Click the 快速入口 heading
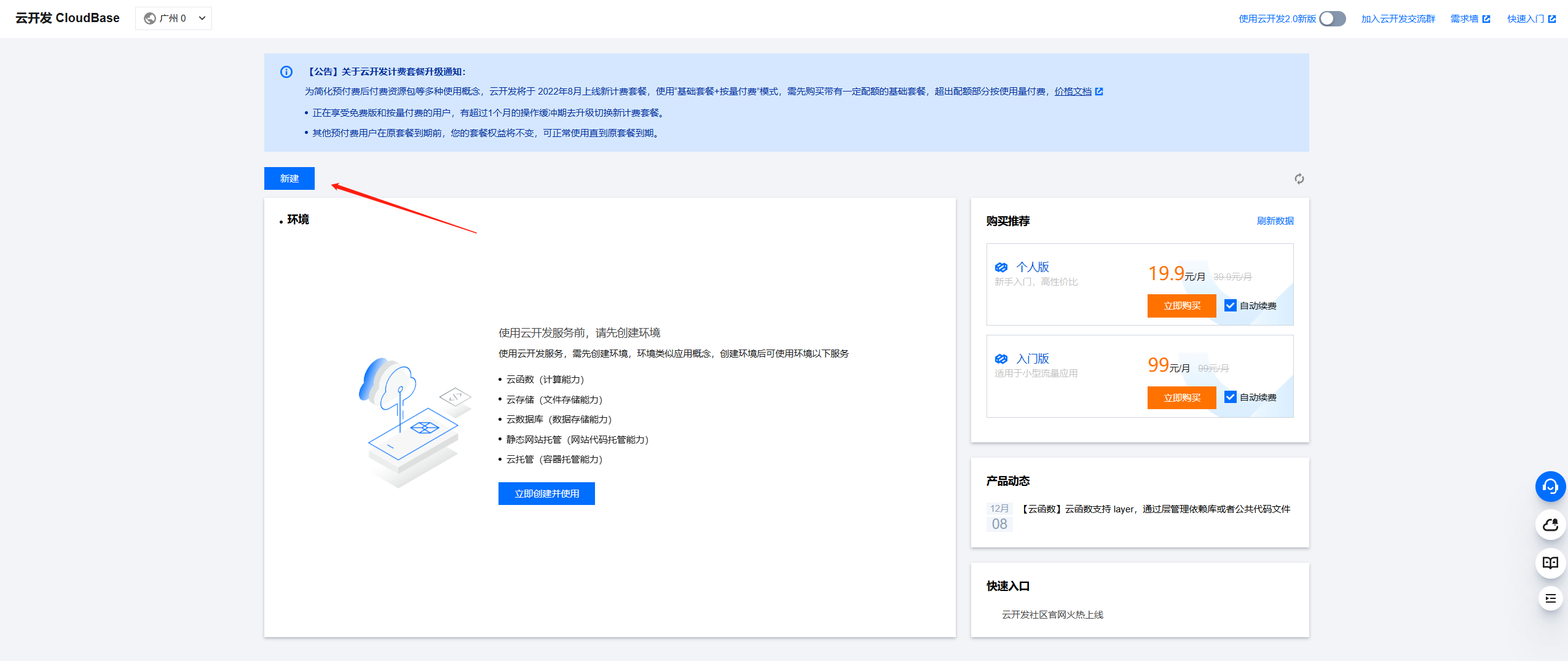Screen dimensions: 1568x661 [1008, 586]
